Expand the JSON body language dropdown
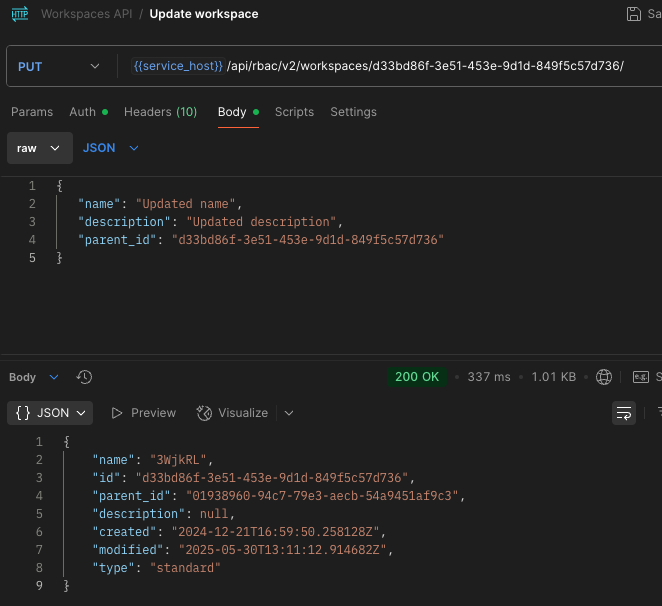Viewport: 662px width, 606px height. coord(110,148)
